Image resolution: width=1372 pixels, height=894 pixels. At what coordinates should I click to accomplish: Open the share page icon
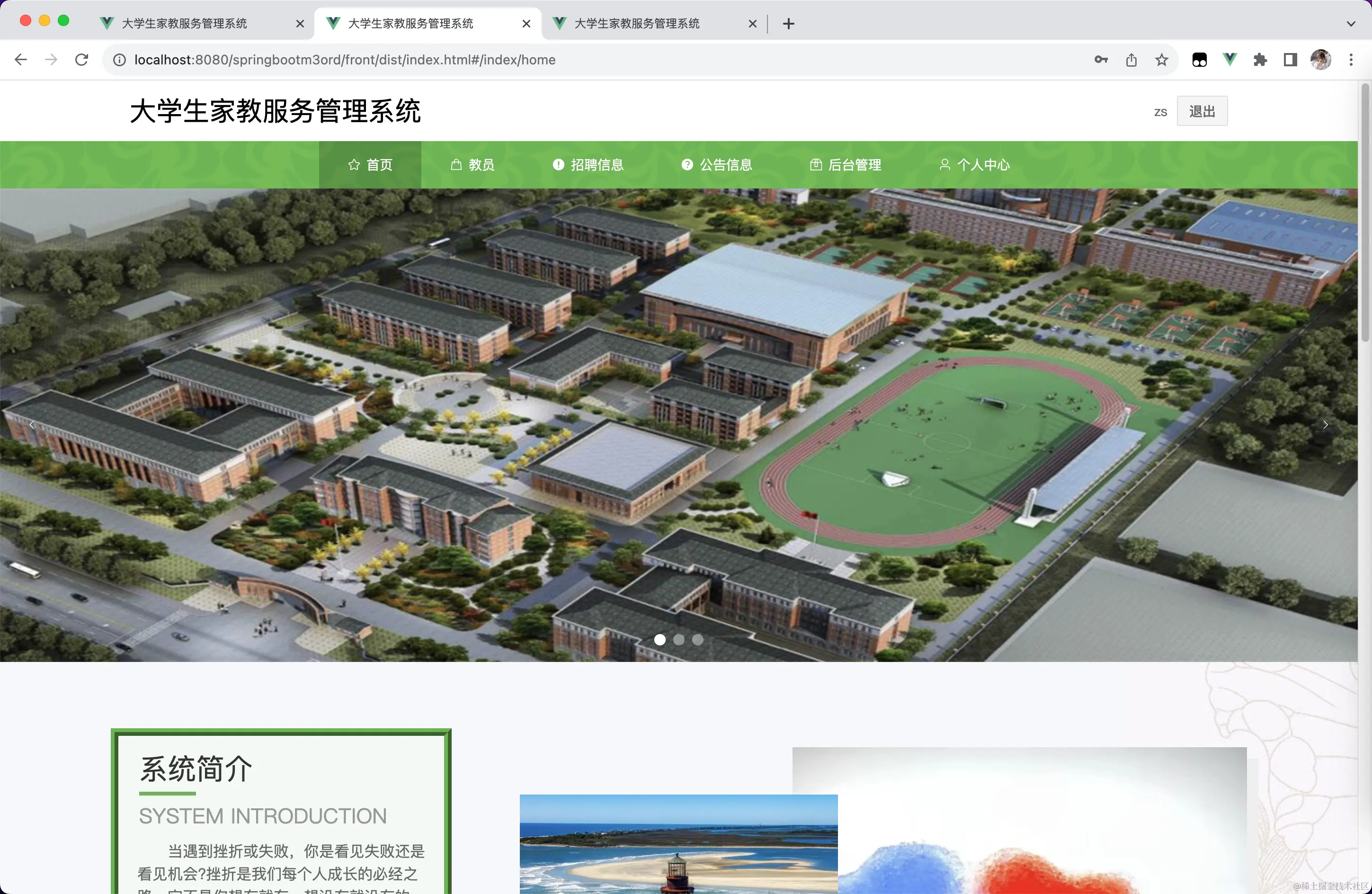[1131, 60]
